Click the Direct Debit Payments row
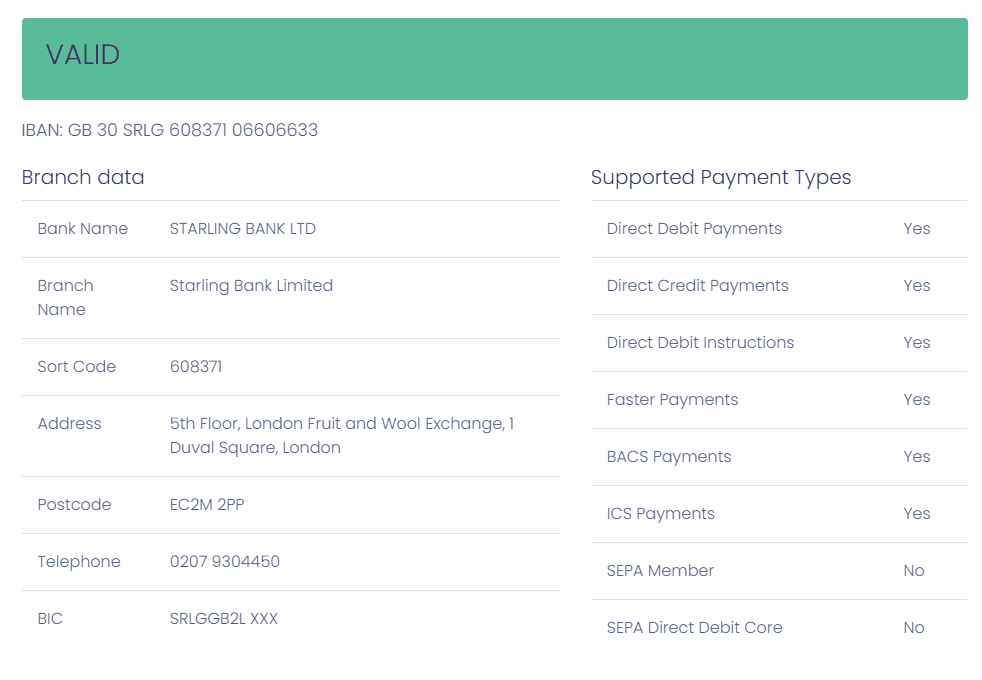This screenshot has width=982, height=680. click(694, 229)
